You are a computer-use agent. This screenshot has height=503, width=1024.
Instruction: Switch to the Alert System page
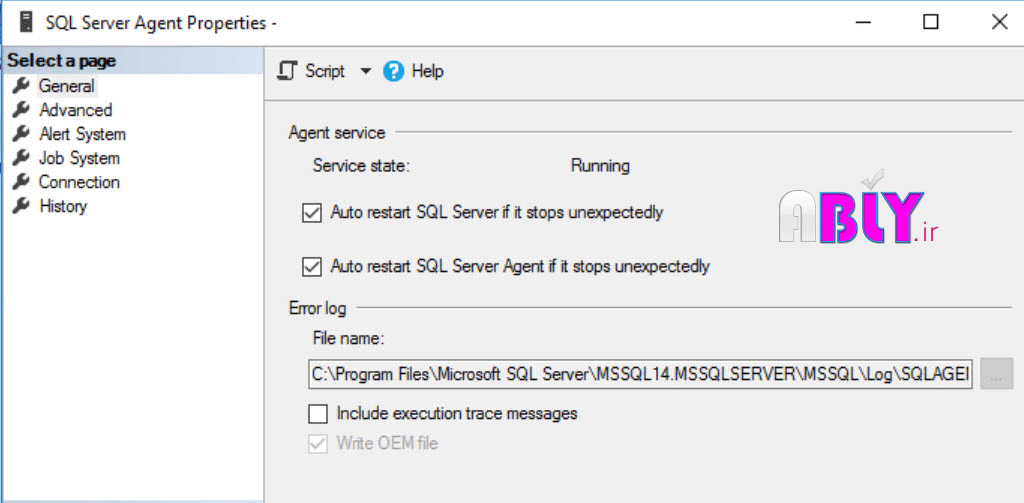tap(82, 134)
